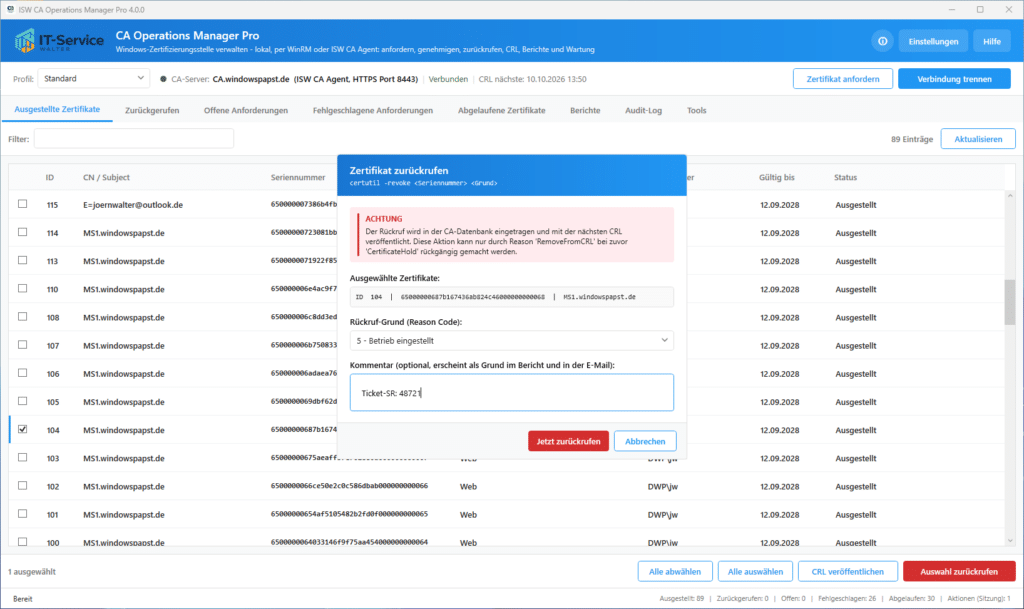Open the Audit-Log tab

click(x=643, y=110)
